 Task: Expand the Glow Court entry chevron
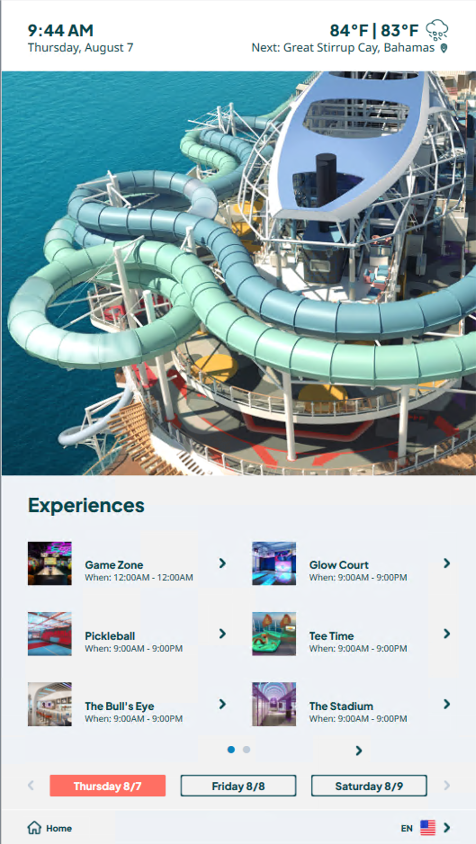pos(446,563)
